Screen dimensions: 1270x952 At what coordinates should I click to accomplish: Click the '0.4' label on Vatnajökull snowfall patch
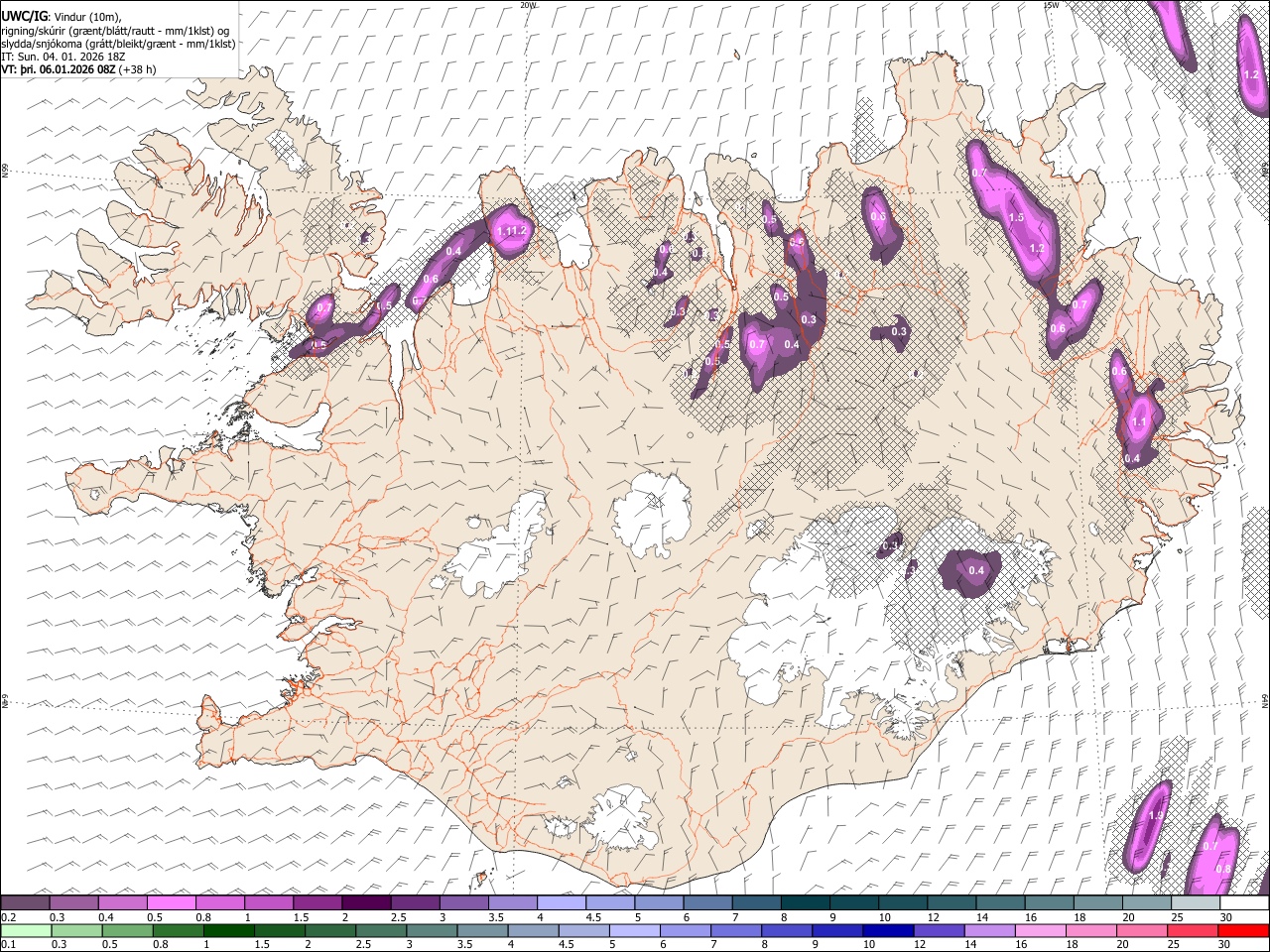pos(976,570)
